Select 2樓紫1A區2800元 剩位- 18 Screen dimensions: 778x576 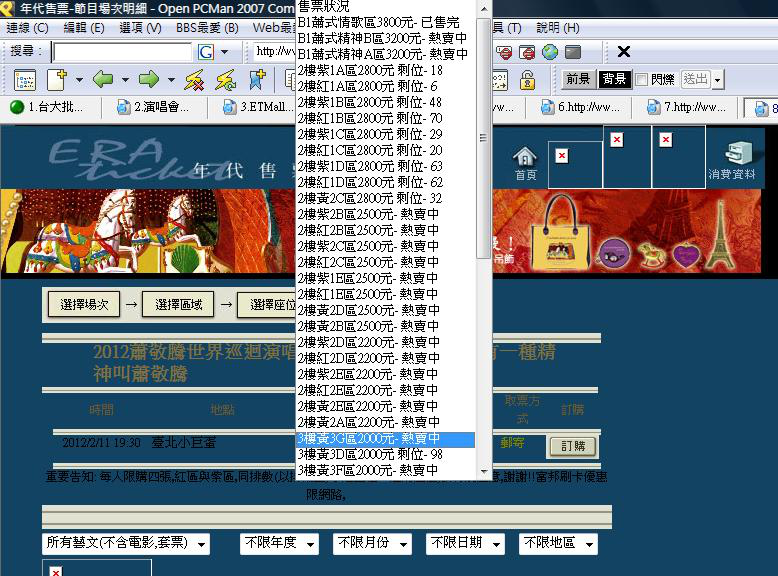(x=386, y=70)
